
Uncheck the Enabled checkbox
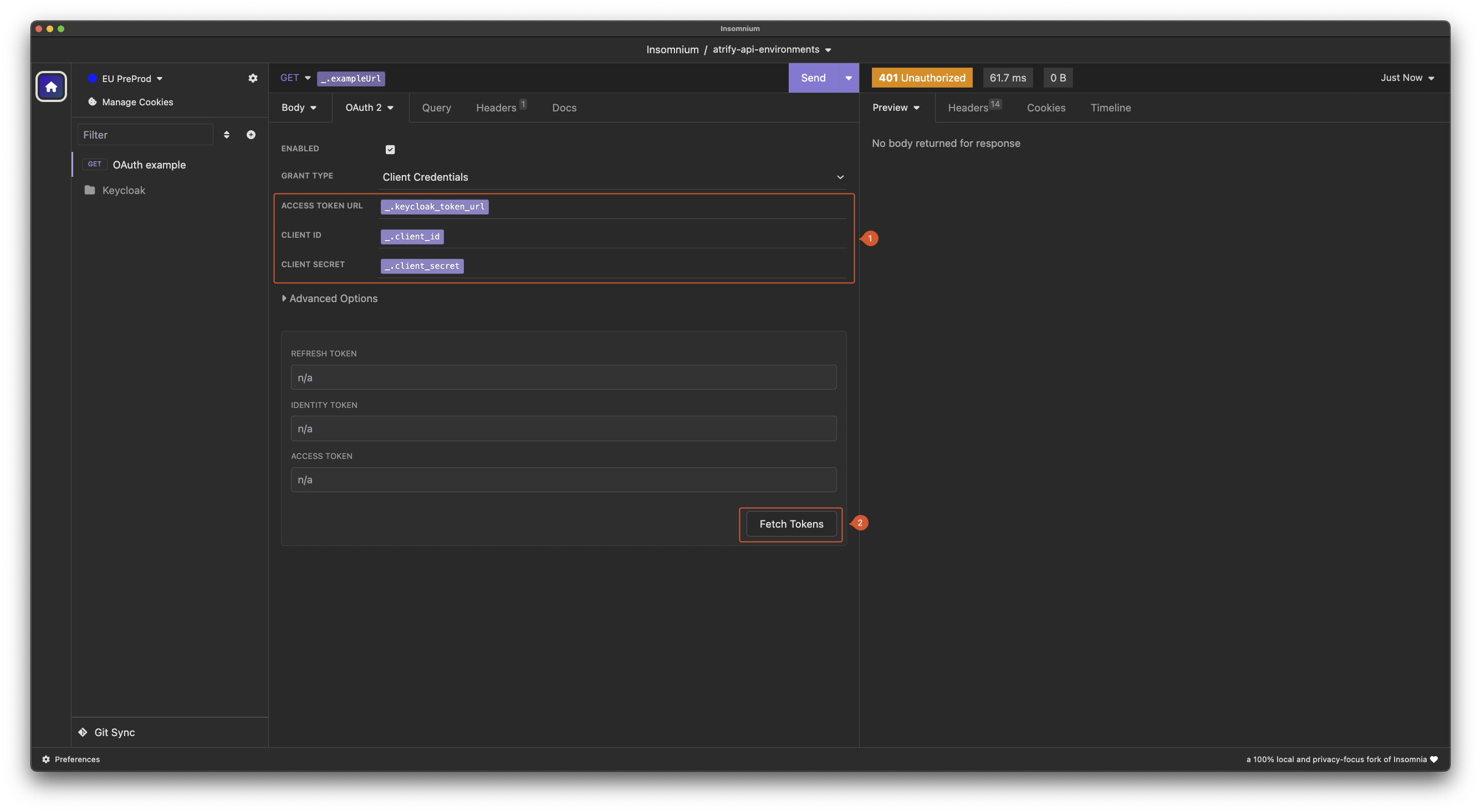pyautogui.click(x=390, y=150)
